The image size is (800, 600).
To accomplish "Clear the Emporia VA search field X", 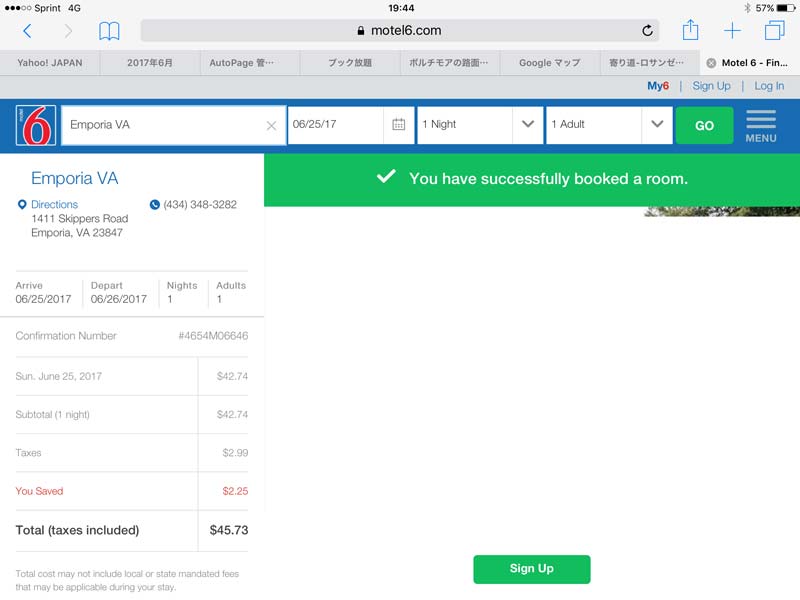I will pos(271,126).
